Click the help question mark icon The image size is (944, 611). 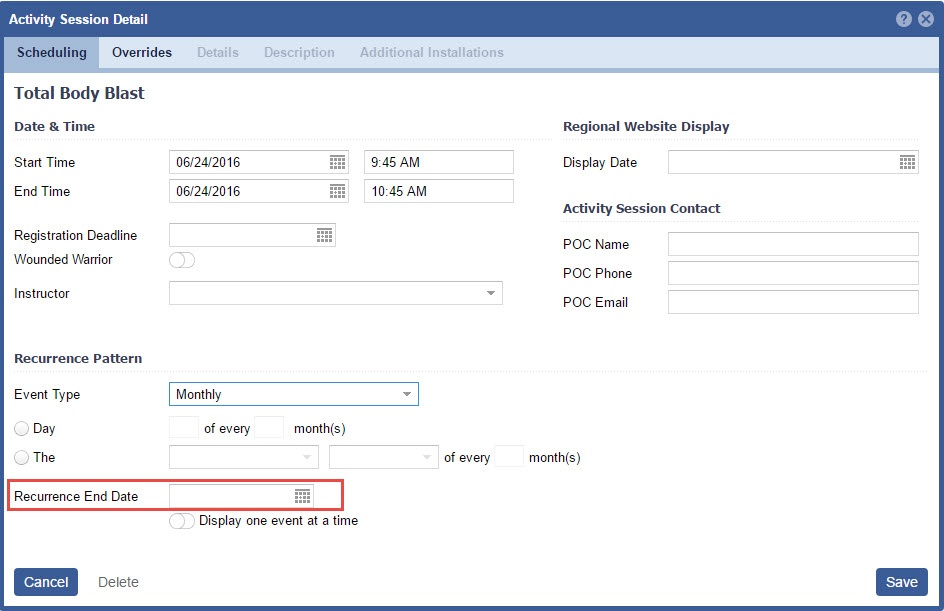(x=904, y=19)
